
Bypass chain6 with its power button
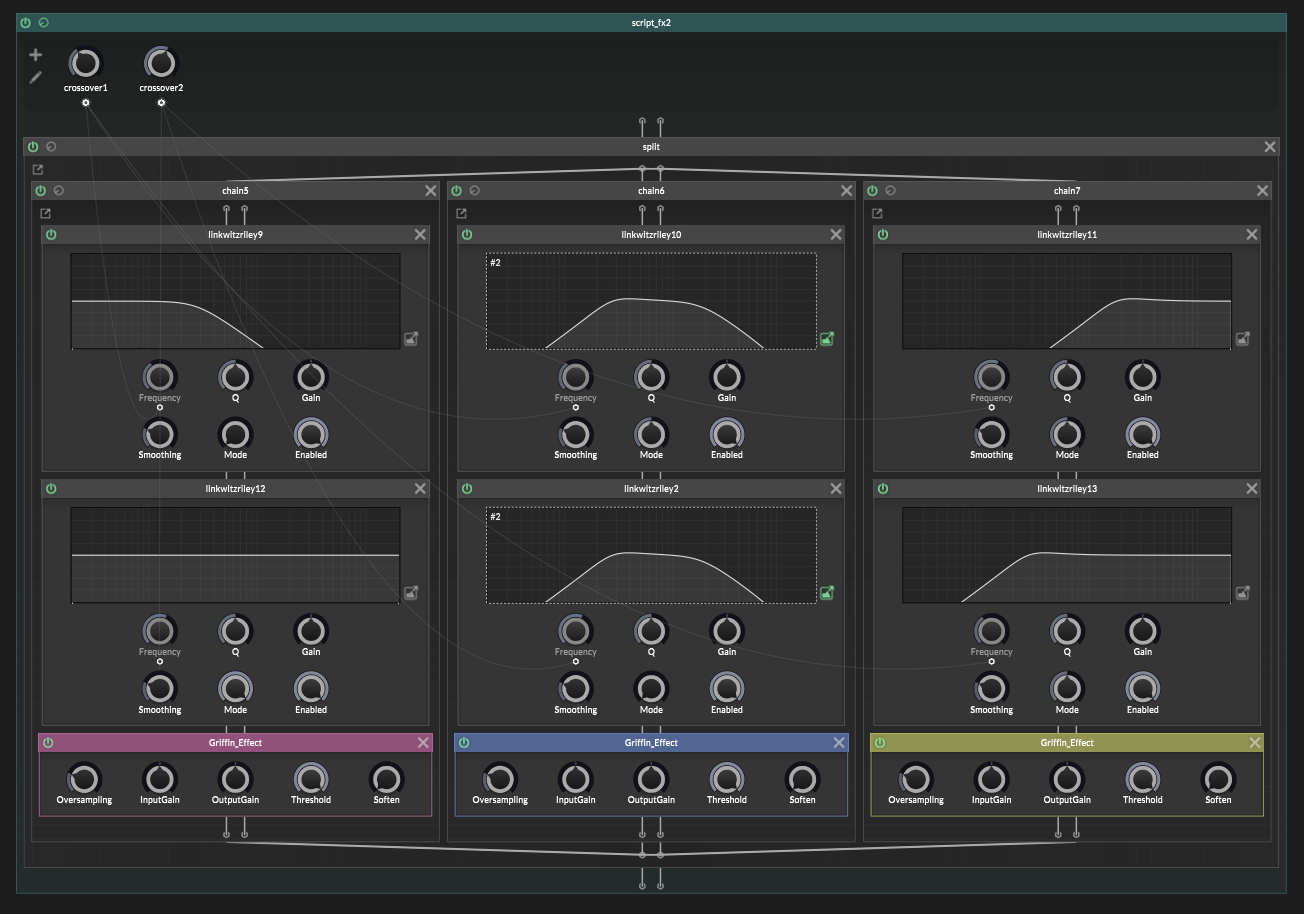457,190
